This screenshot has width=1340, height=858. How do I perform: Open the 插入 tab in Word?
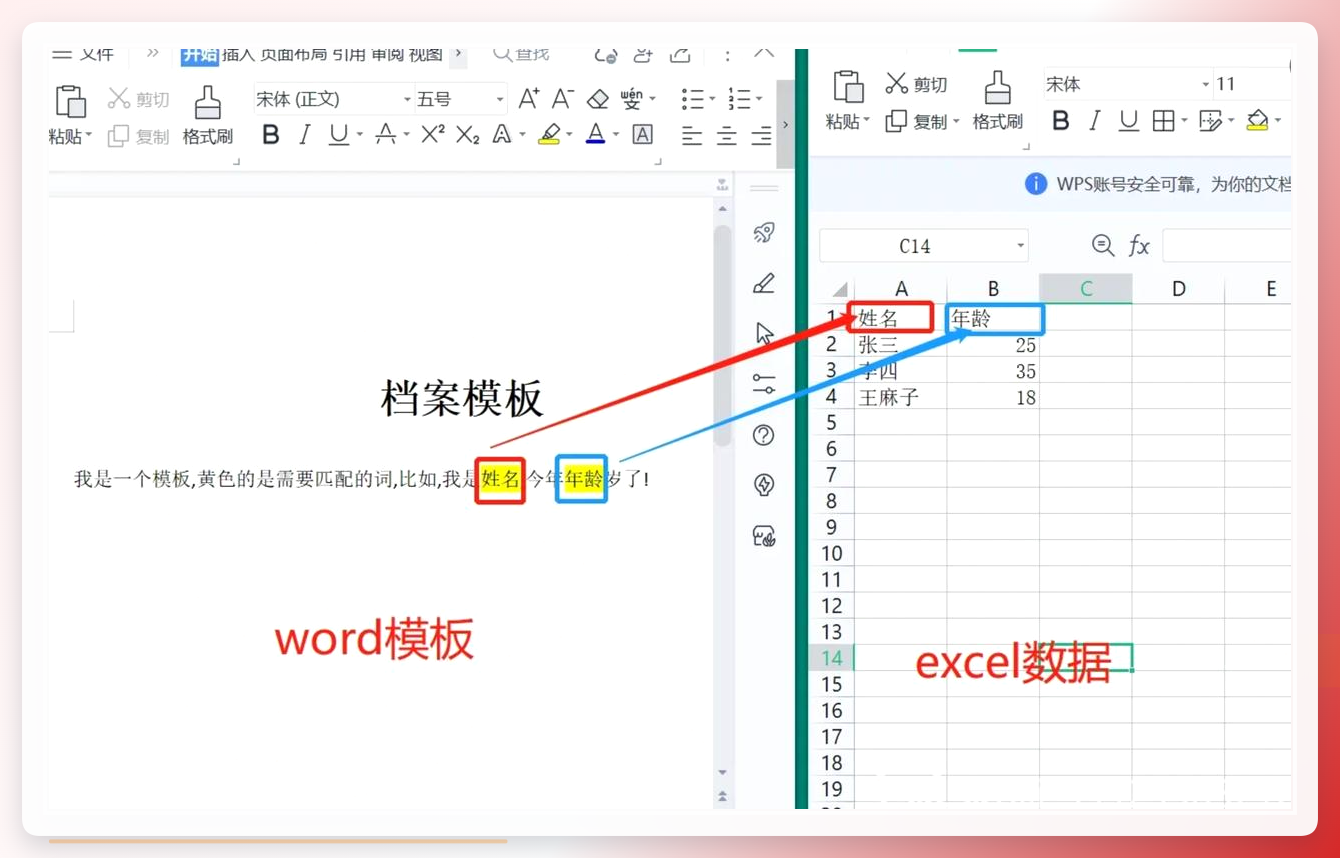(x=239, y=54)
